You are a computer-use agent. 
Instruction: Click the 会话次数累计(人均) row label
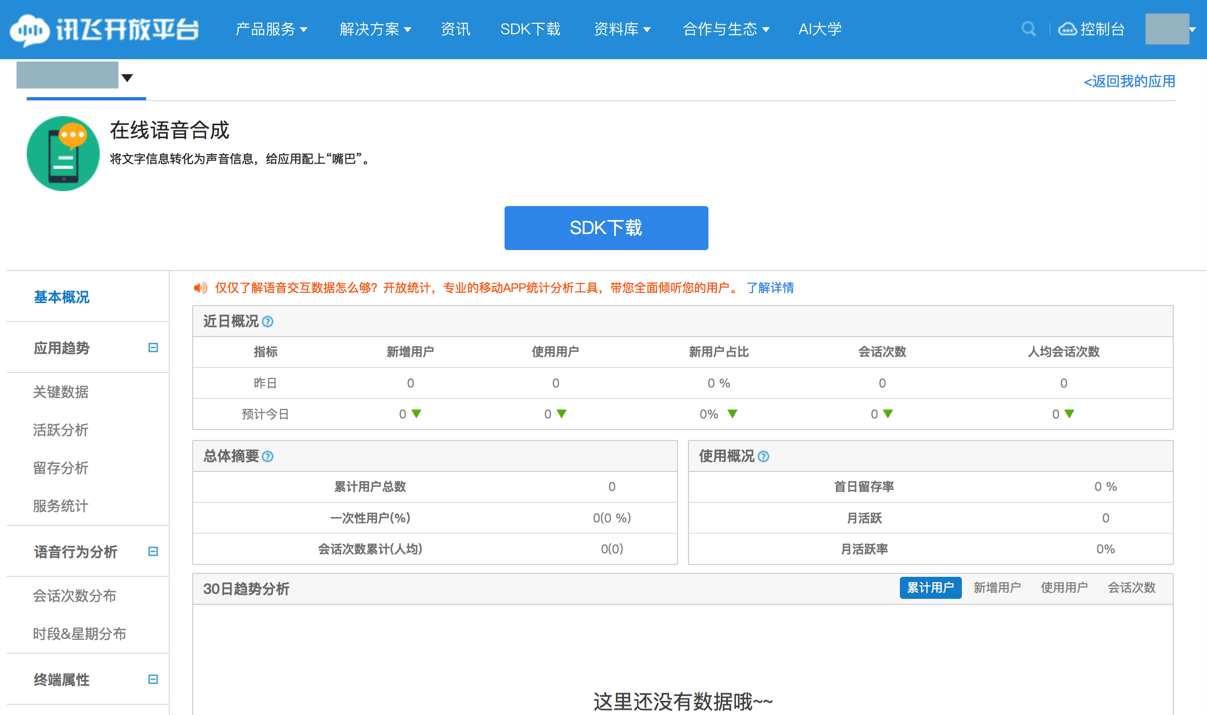[x=370, y=549]
